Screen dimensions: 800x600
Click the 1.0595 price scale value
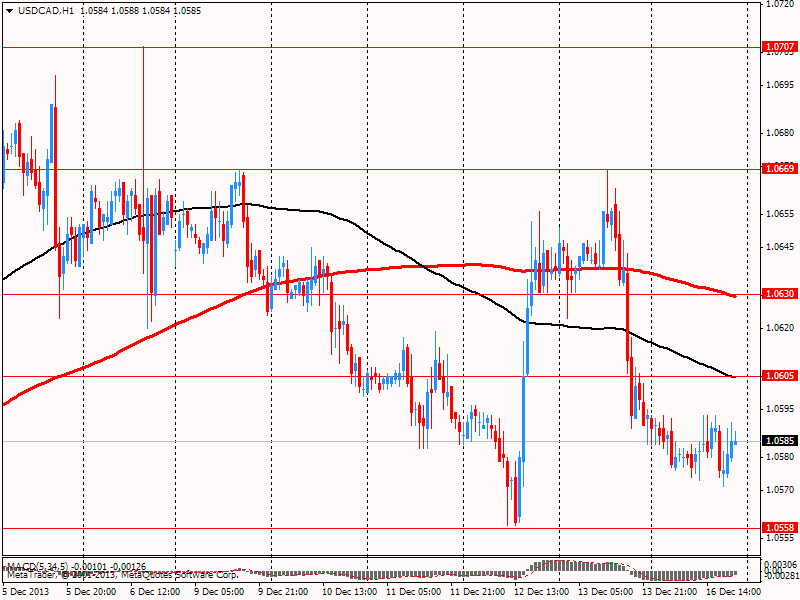tap(781, 409)
